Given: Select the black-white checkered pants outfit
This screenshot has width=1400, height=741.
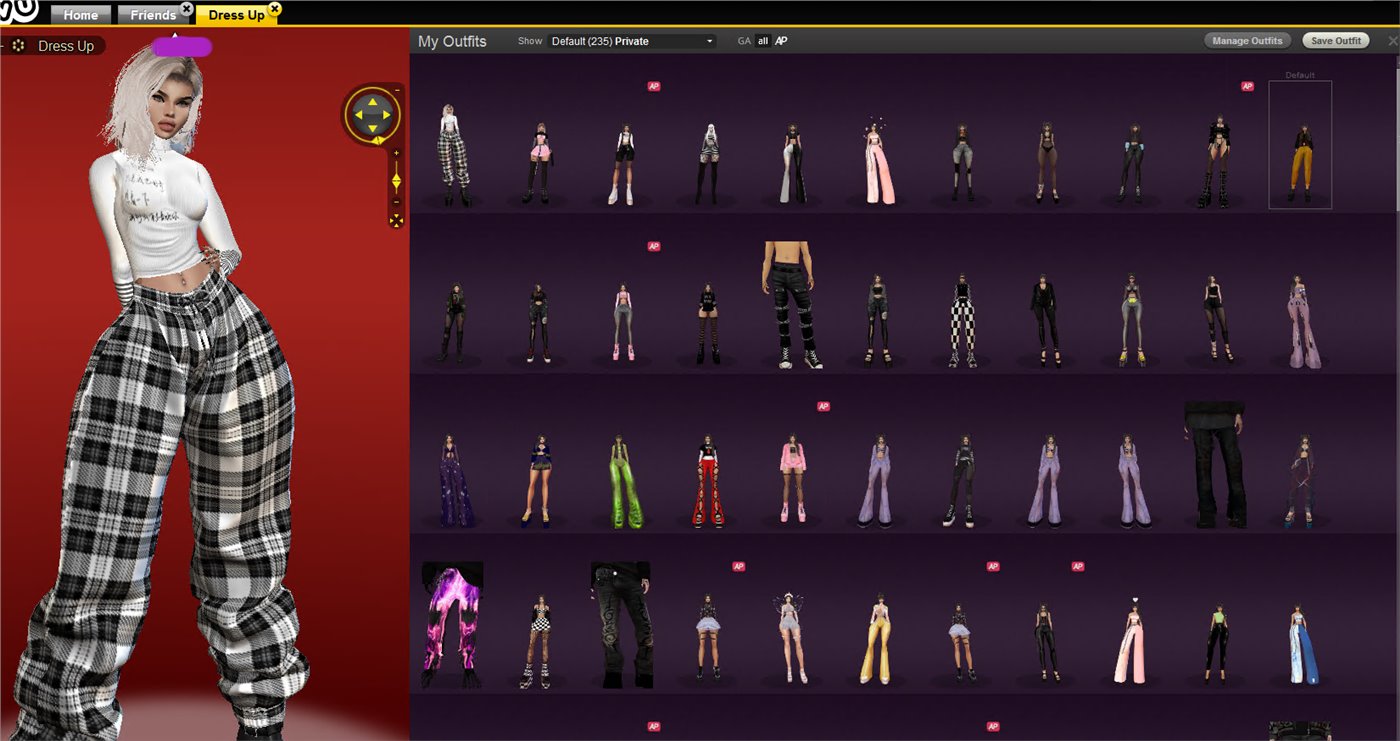Looking at the screenshot, I should point(962,320).
